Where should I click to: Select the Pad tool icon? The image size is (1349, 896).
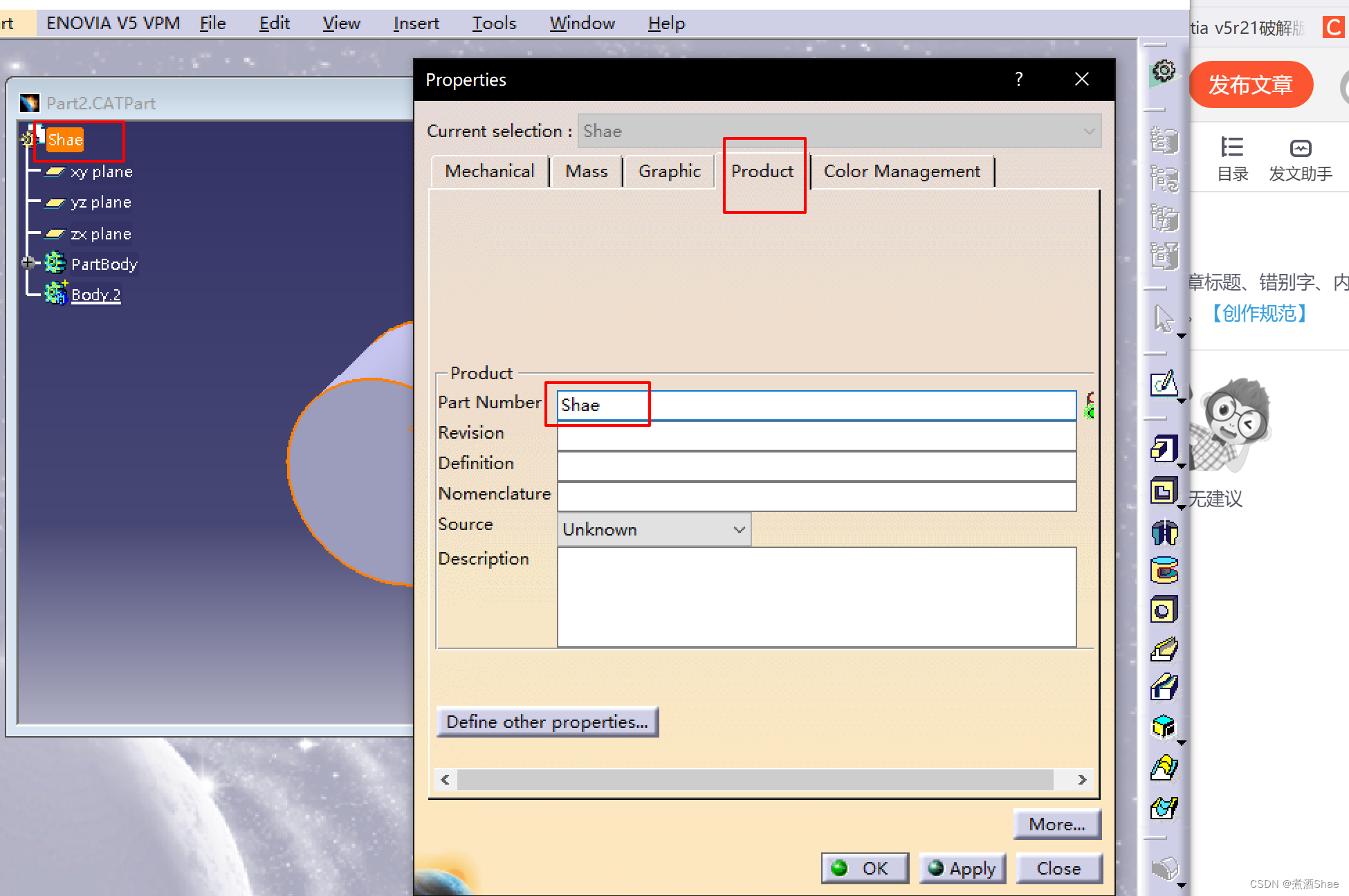1164,449
